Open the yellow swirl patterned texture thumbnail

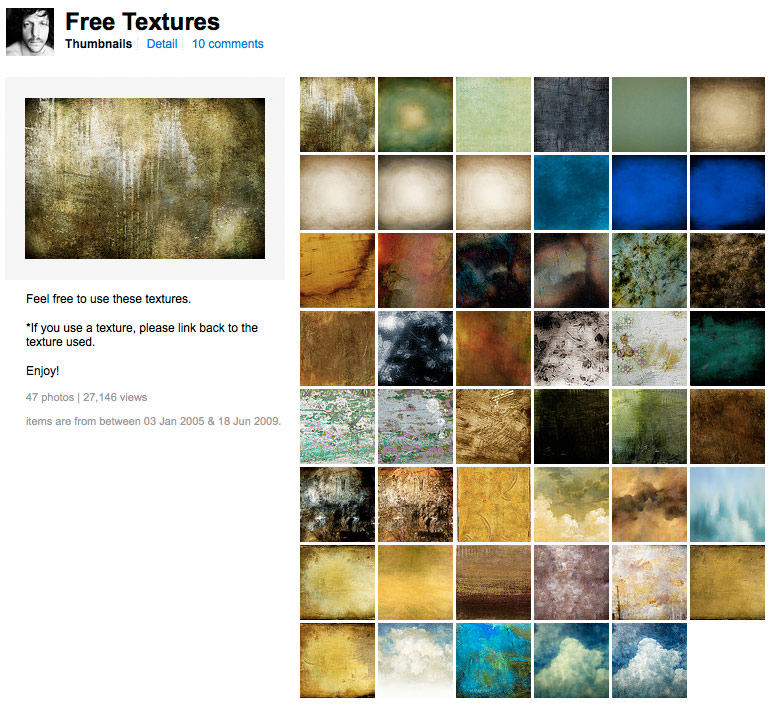[494, 505]
